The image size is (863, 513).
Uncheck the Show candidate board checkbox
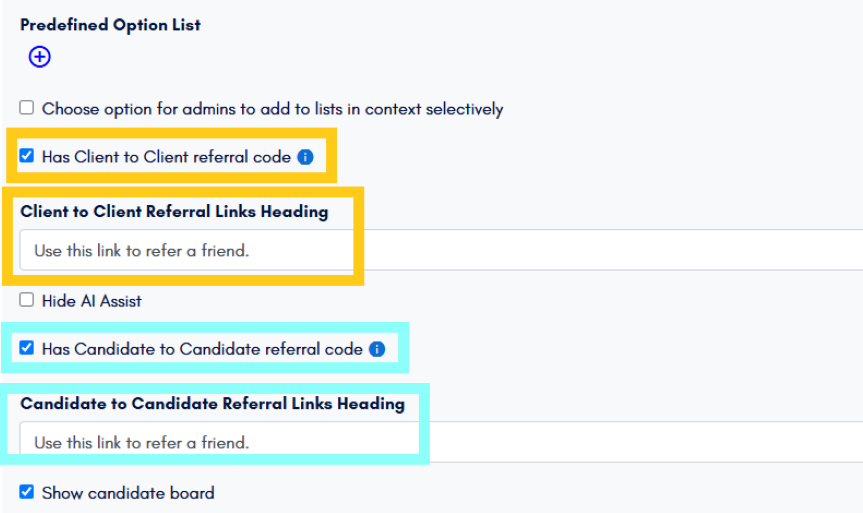tap(26, 492)
